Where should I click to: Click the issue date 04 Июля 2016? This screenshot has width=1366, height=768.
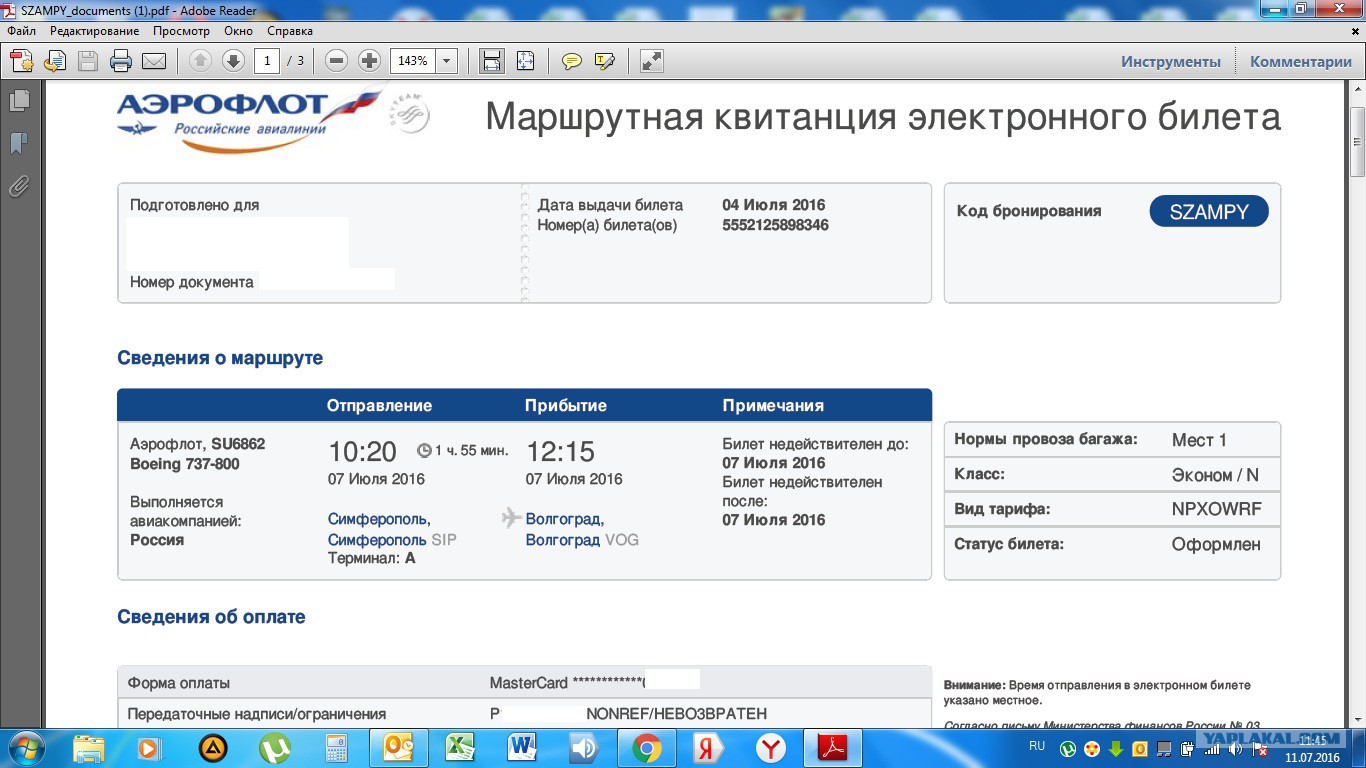(x=774, y=205)
